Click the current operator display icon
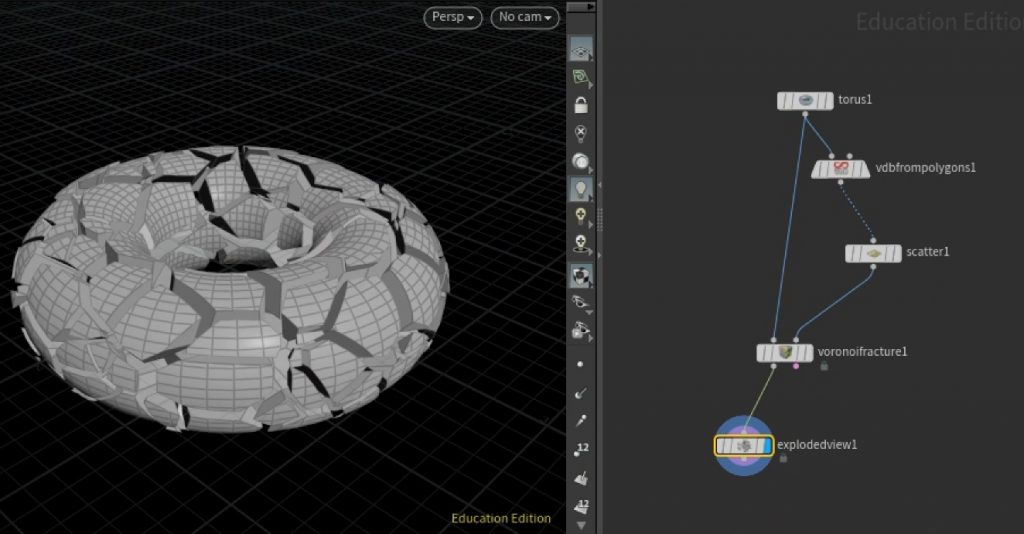 click(x=580, y=332)
